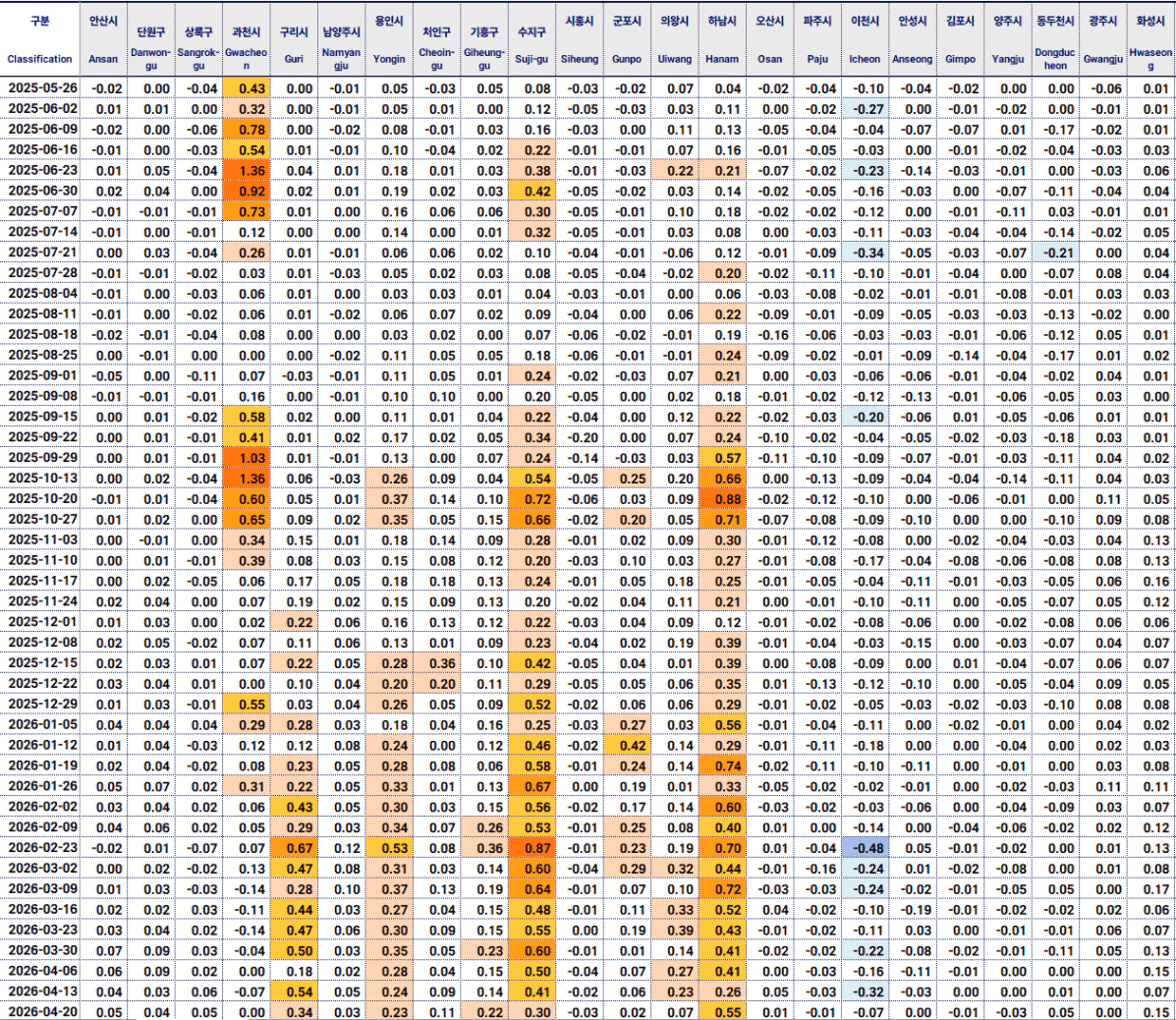Screen dimensions: 1176x1020
Task: Select Suji-gu 0.87 cell for 2026-02-23
Action: click(532, 848)
